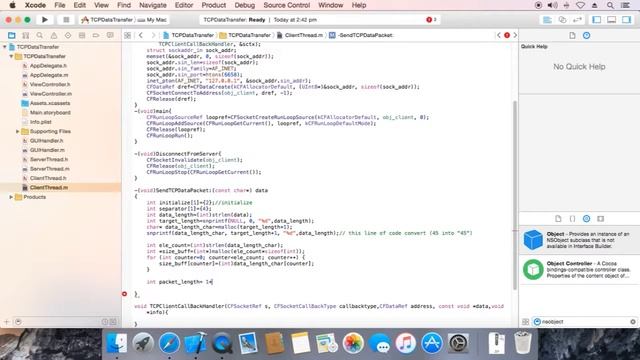Toggle the Debug area visibility
The image size is (640, 360).
[x=611, y=20]
